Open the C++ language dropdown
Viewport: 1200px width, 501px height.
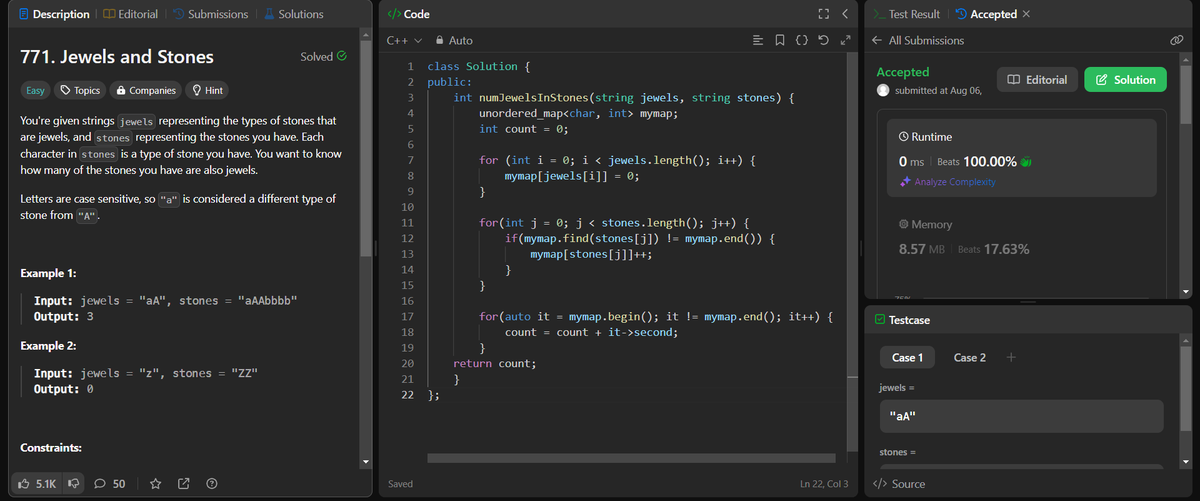tap(404, 41)
